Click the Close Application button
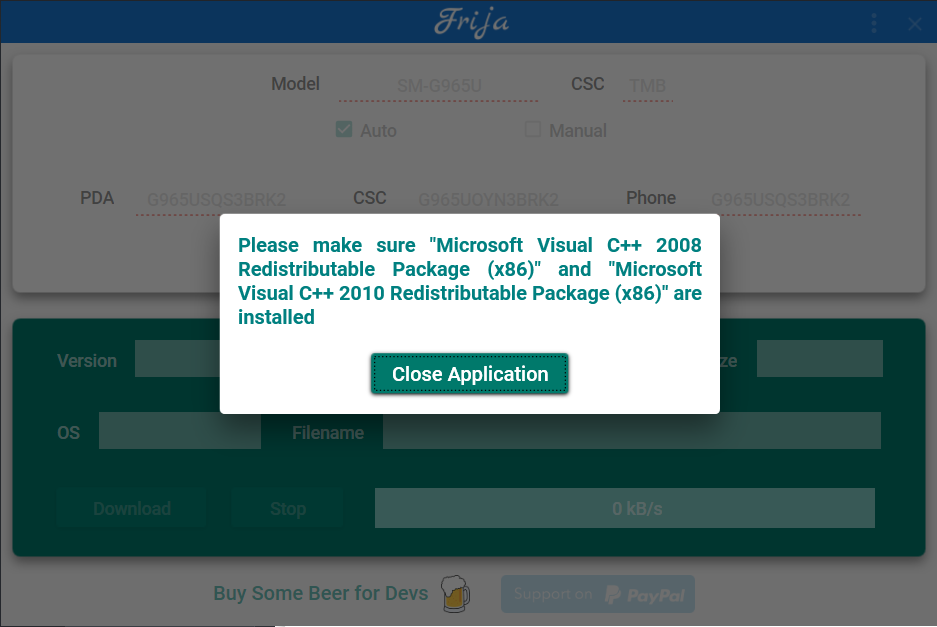Viewport: 937px width, 627px height. click(x=469, y=374)
